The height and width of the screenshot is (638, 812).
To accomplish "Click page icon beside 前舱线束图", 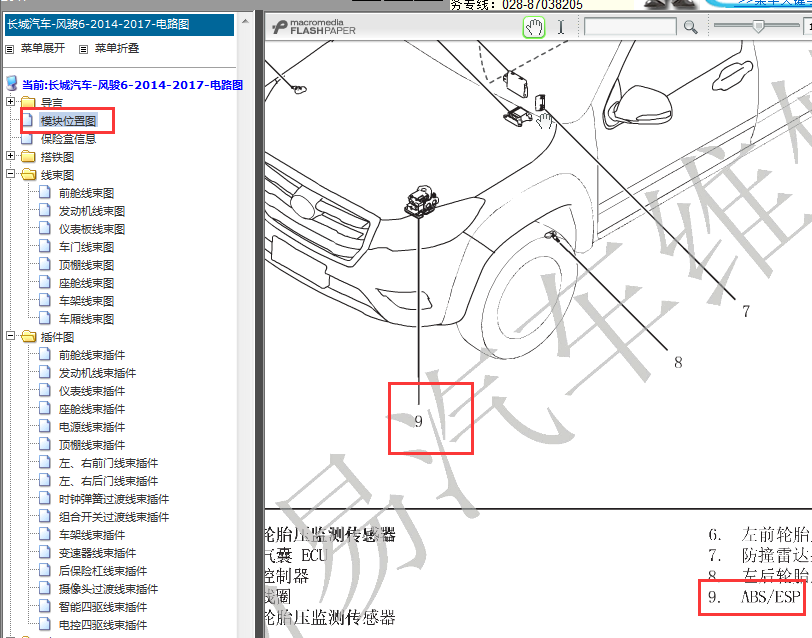I will pyautogui.click(x=45, y=192).
